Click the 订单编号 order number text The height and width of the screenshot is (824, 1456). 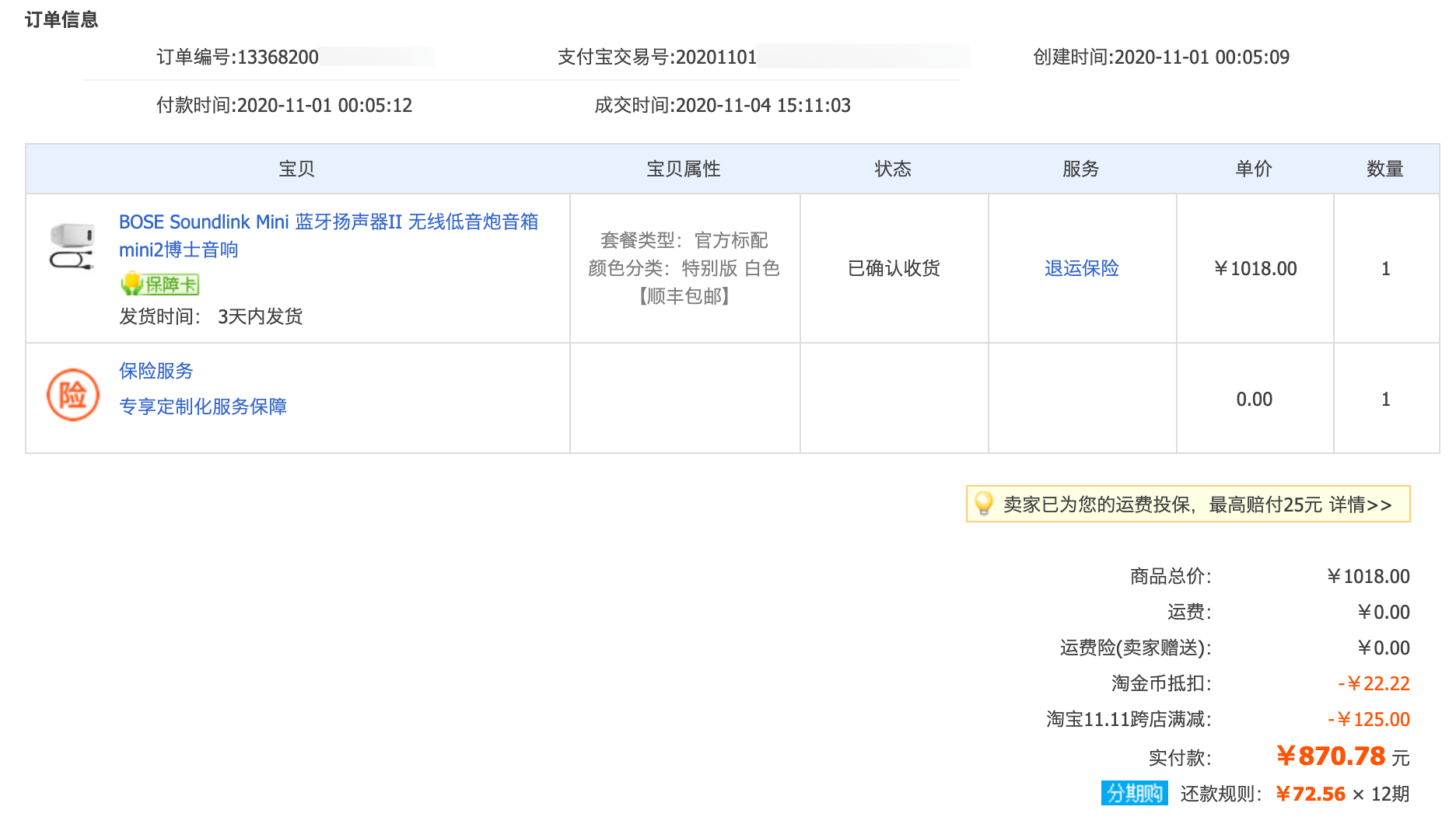coord(237,58)
